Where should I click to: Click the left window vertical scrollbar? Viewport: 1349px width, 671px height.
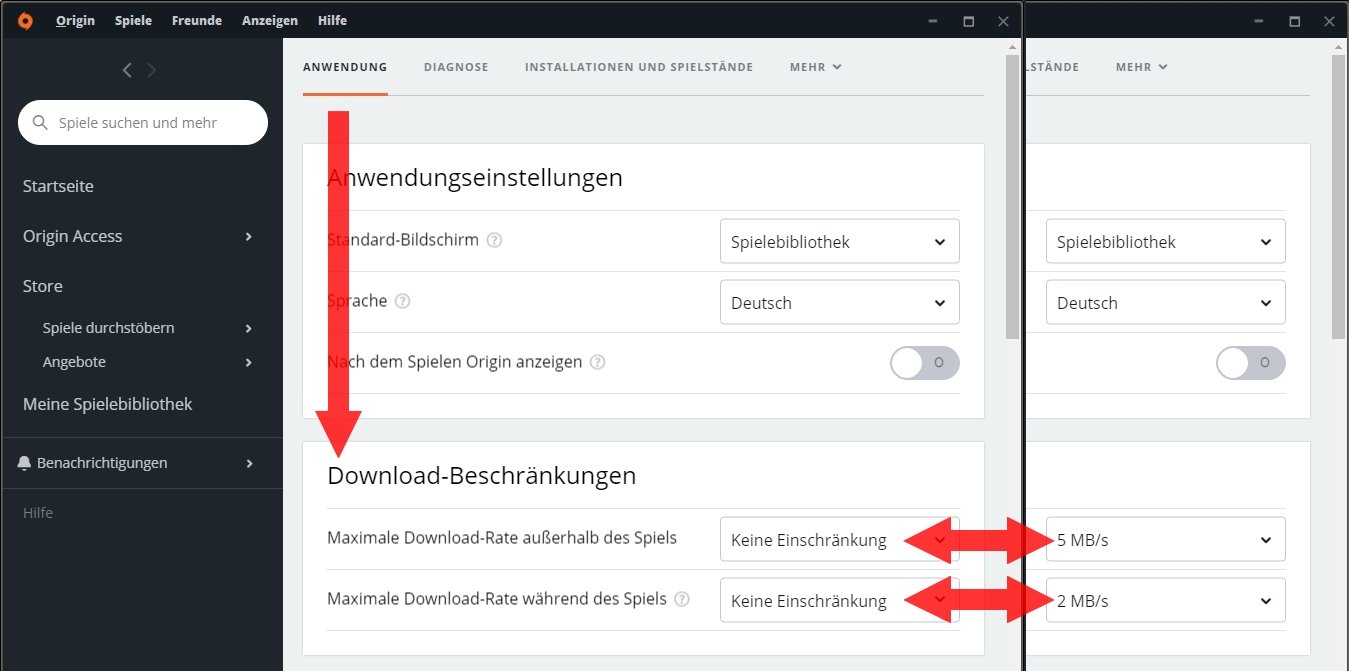point(1012,195)
